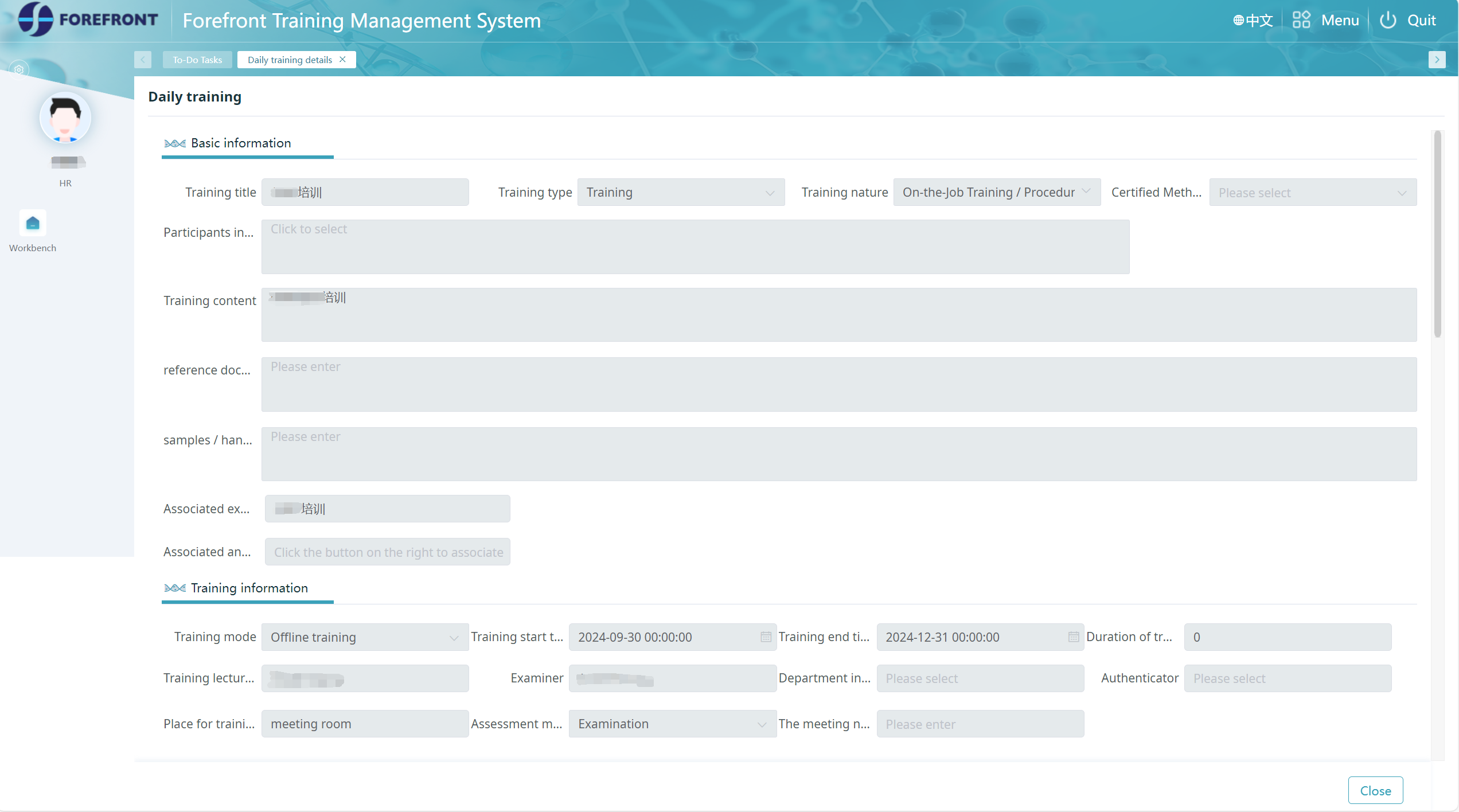This screenshot has height=812, width=1459.
Task: Open the Training nature dropdown
Action: click(x=1086, y=192)
